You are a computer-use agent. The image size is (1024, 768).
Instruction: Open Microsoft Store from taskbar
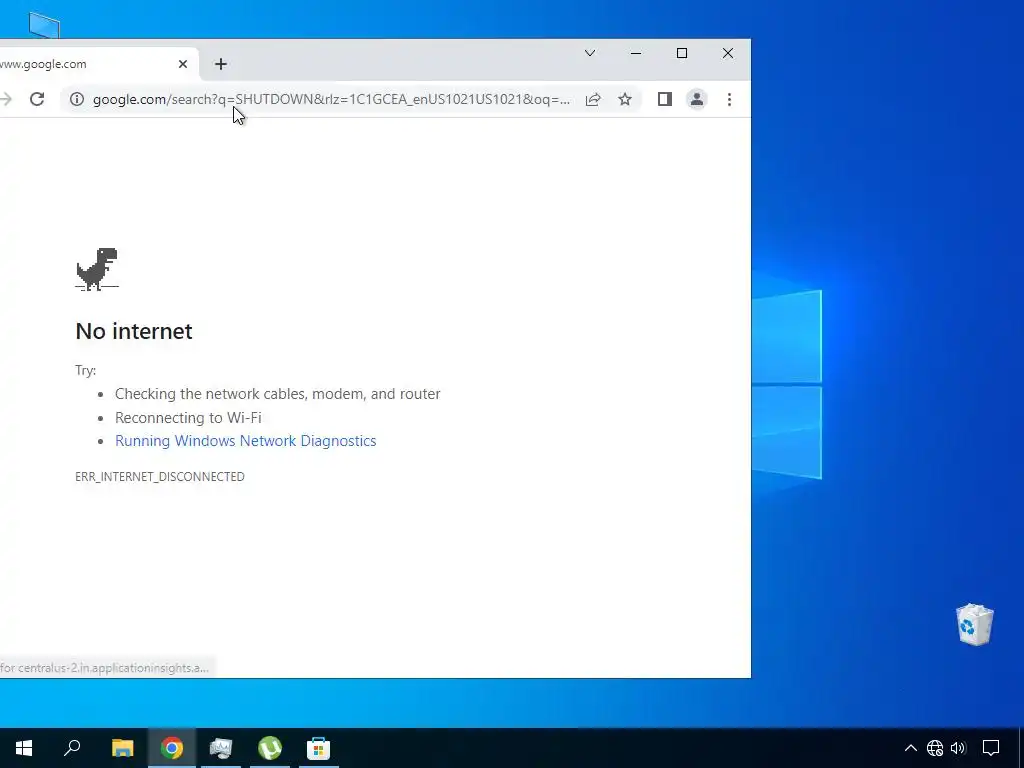click(x=319, y=748)
